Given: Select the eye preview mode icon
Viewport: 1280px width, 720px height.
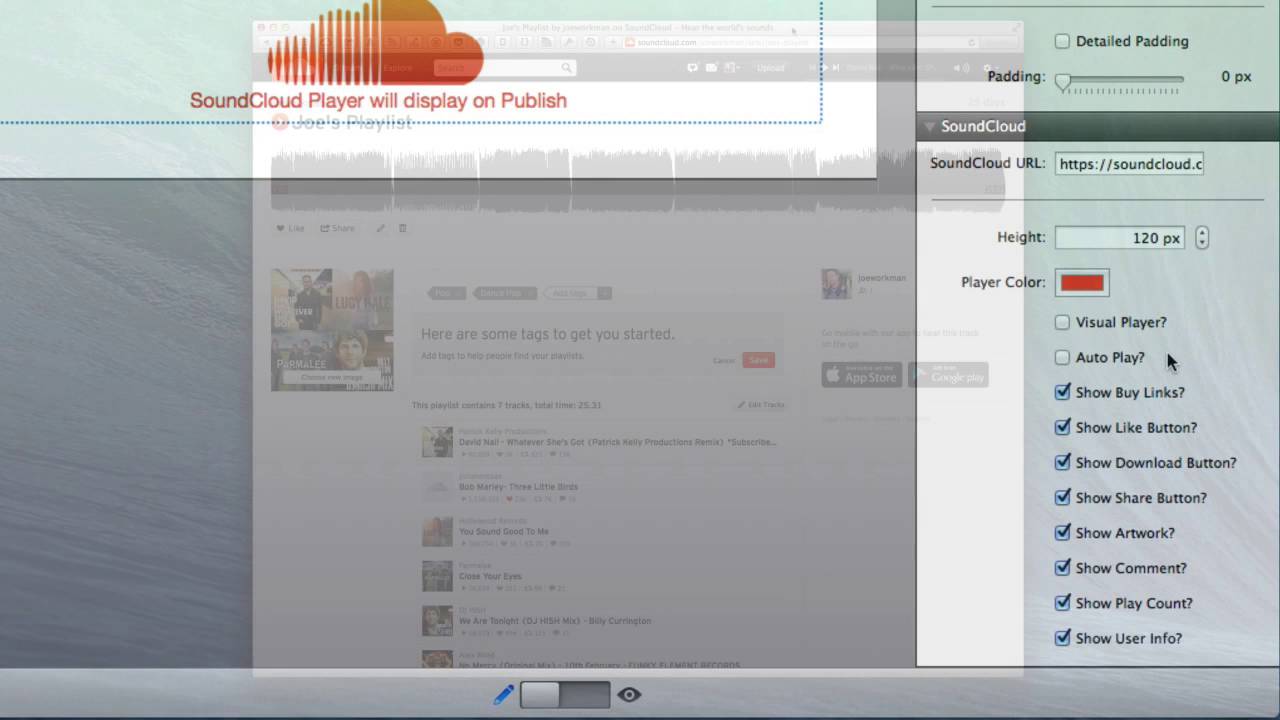Looking at the screenshot, I should pyautogui.click(x=629, y=695).
